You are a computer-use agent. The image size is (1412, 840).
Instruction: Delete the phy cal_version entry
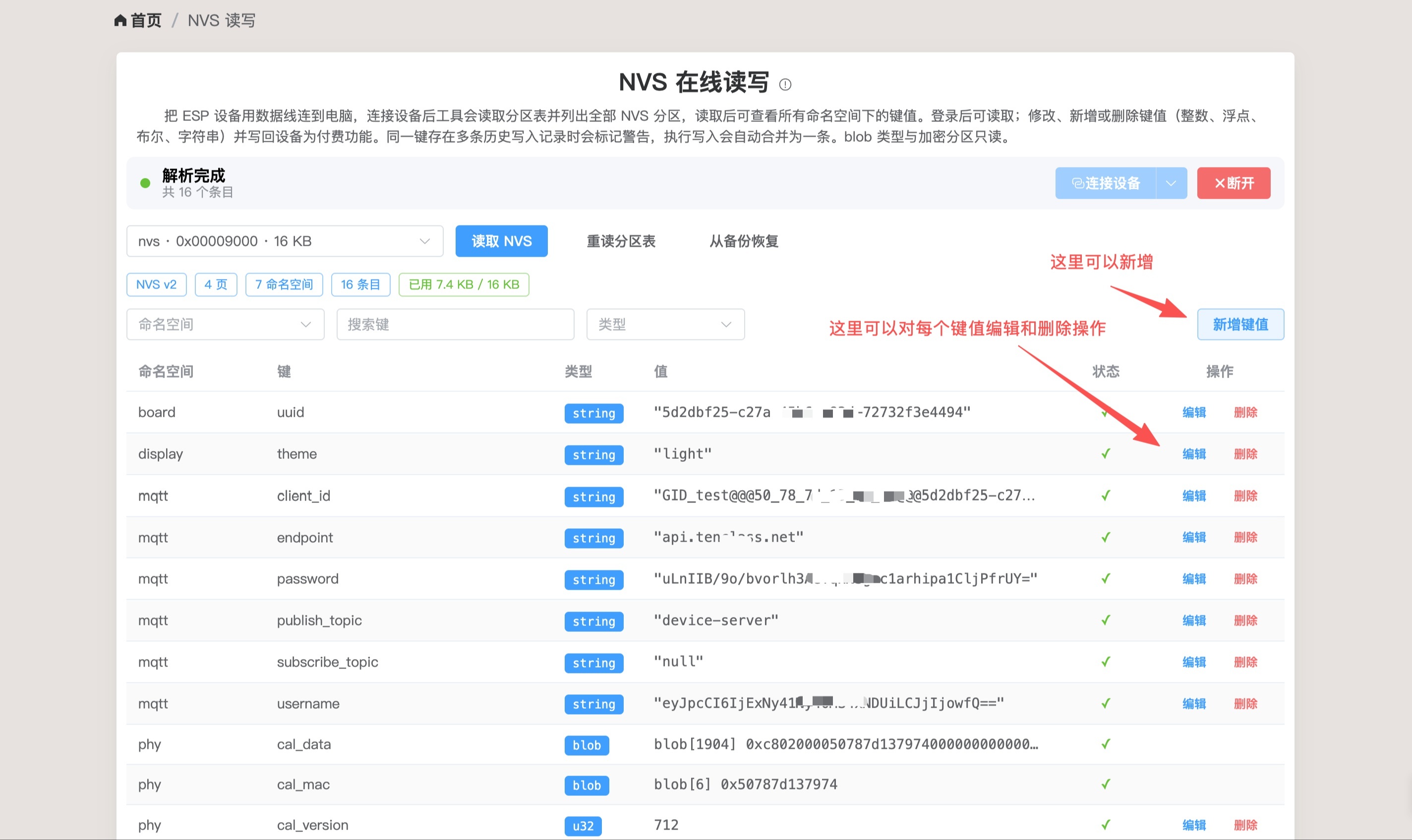coord(1245,825)
